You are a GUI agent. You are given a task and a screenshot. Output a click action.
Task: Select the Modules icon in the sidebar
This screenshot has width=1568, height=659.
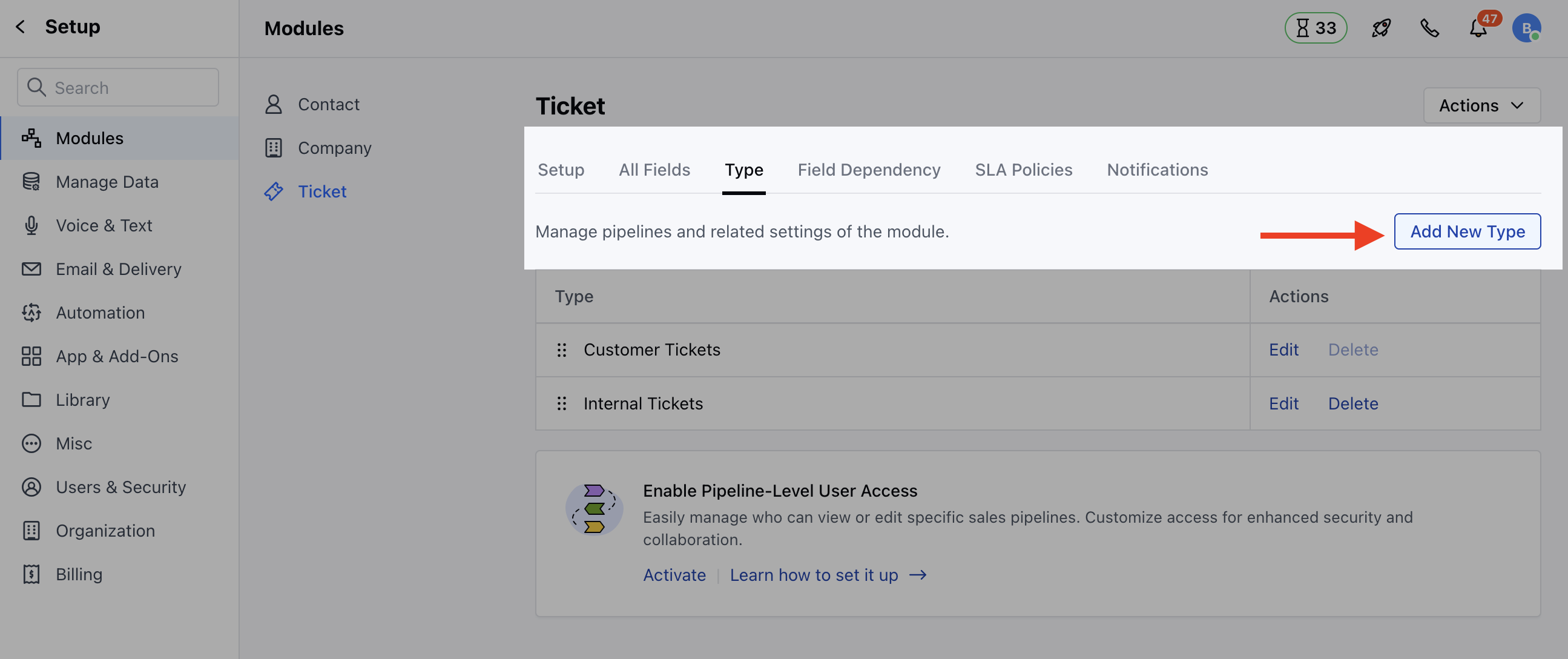(x=31, y=137)
